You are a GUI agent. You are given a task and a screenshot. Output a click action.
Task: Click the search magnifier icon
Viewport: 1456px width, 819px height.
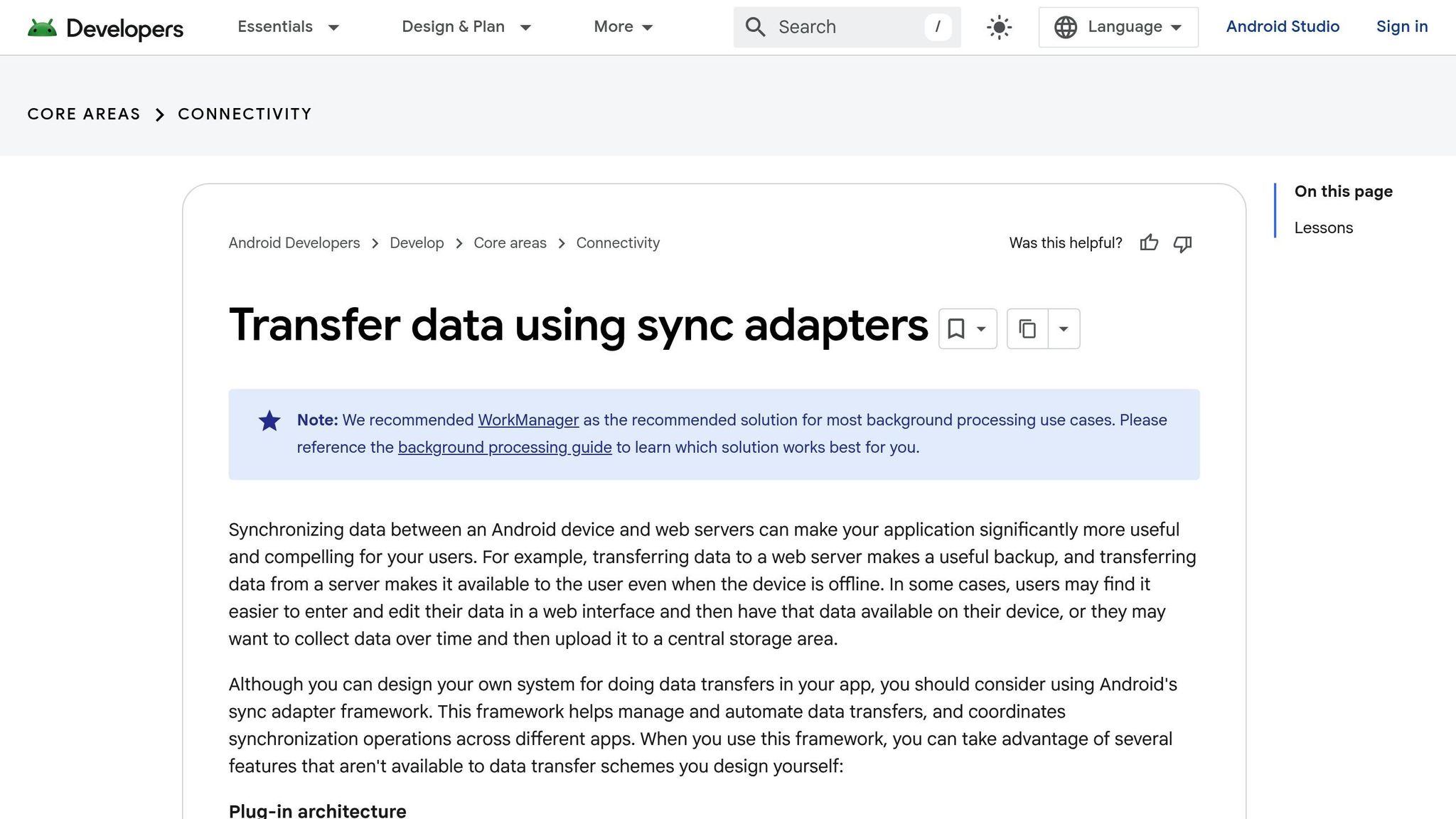coord(755,27)
